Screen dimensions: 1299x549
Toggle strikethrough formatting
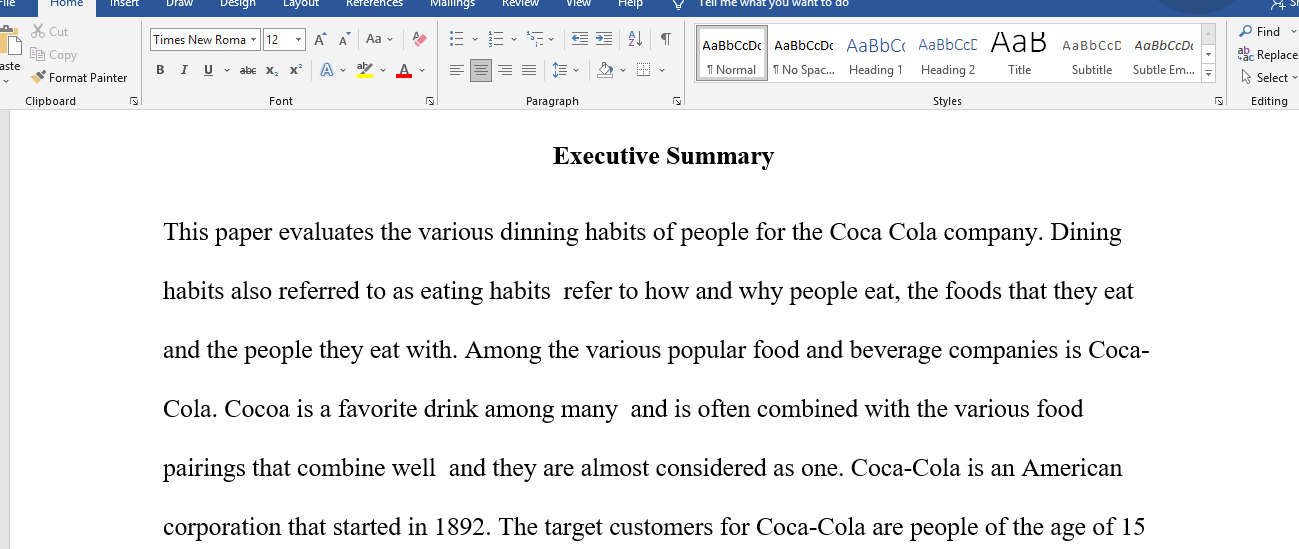coord(248,70)
